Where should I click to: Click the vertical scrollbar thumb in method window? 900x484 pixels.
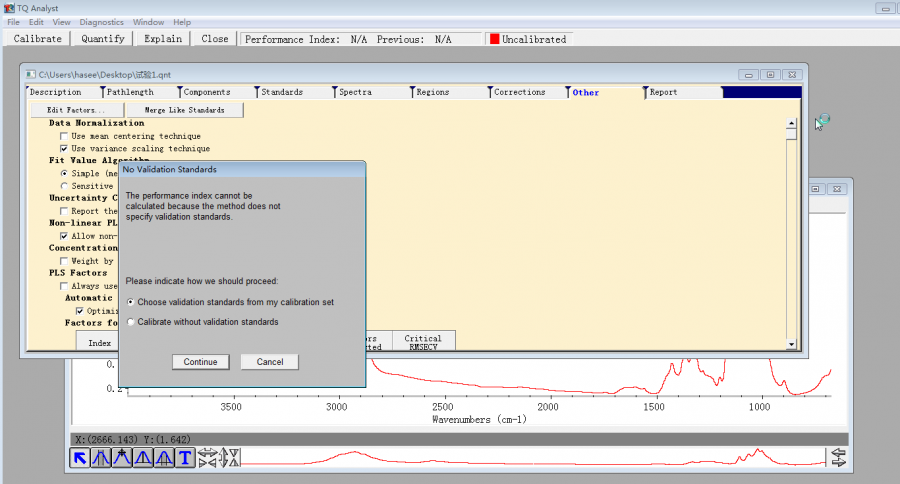(x=792, y=134)
